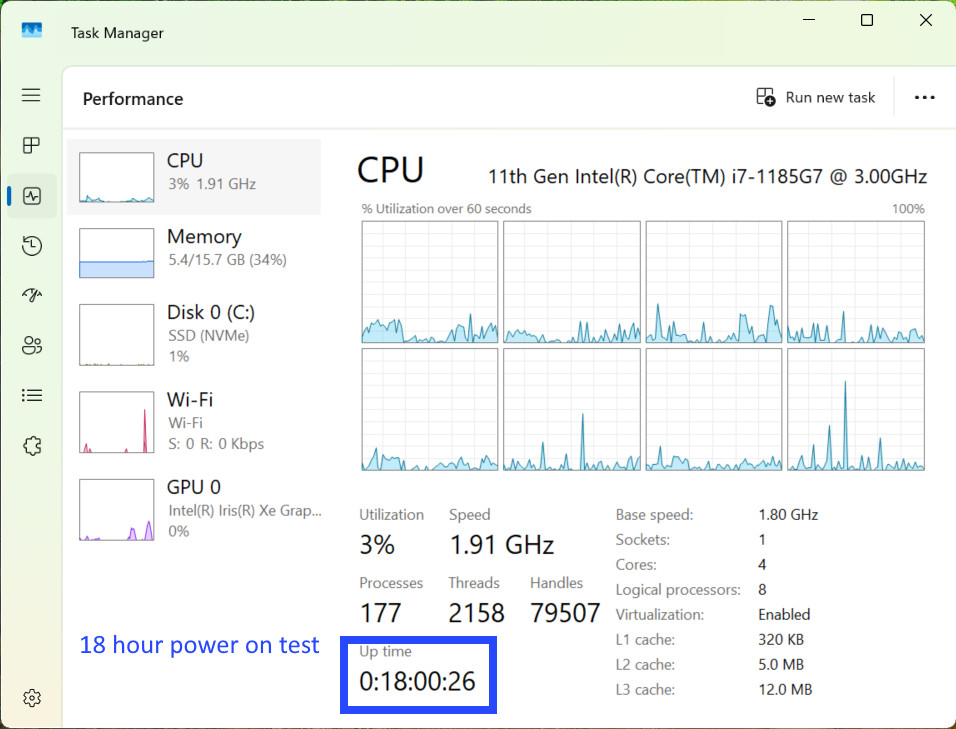This screenshot has width=956, height=729.
Task: Open the Details list page icon
Action: click(32, 396)
